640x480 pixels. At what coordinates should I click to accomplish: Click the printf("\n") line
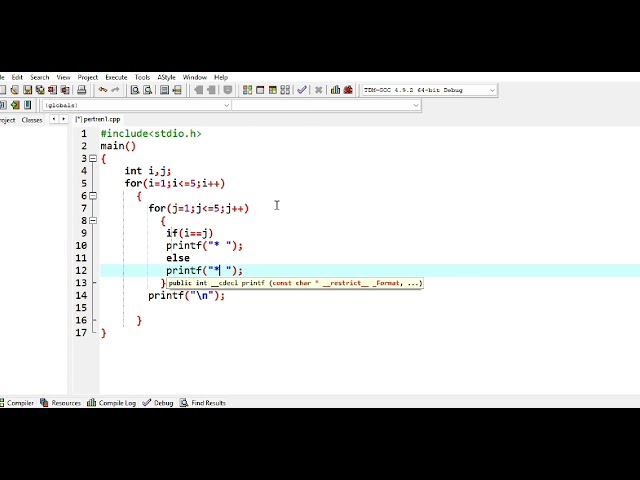pos(187,296)
